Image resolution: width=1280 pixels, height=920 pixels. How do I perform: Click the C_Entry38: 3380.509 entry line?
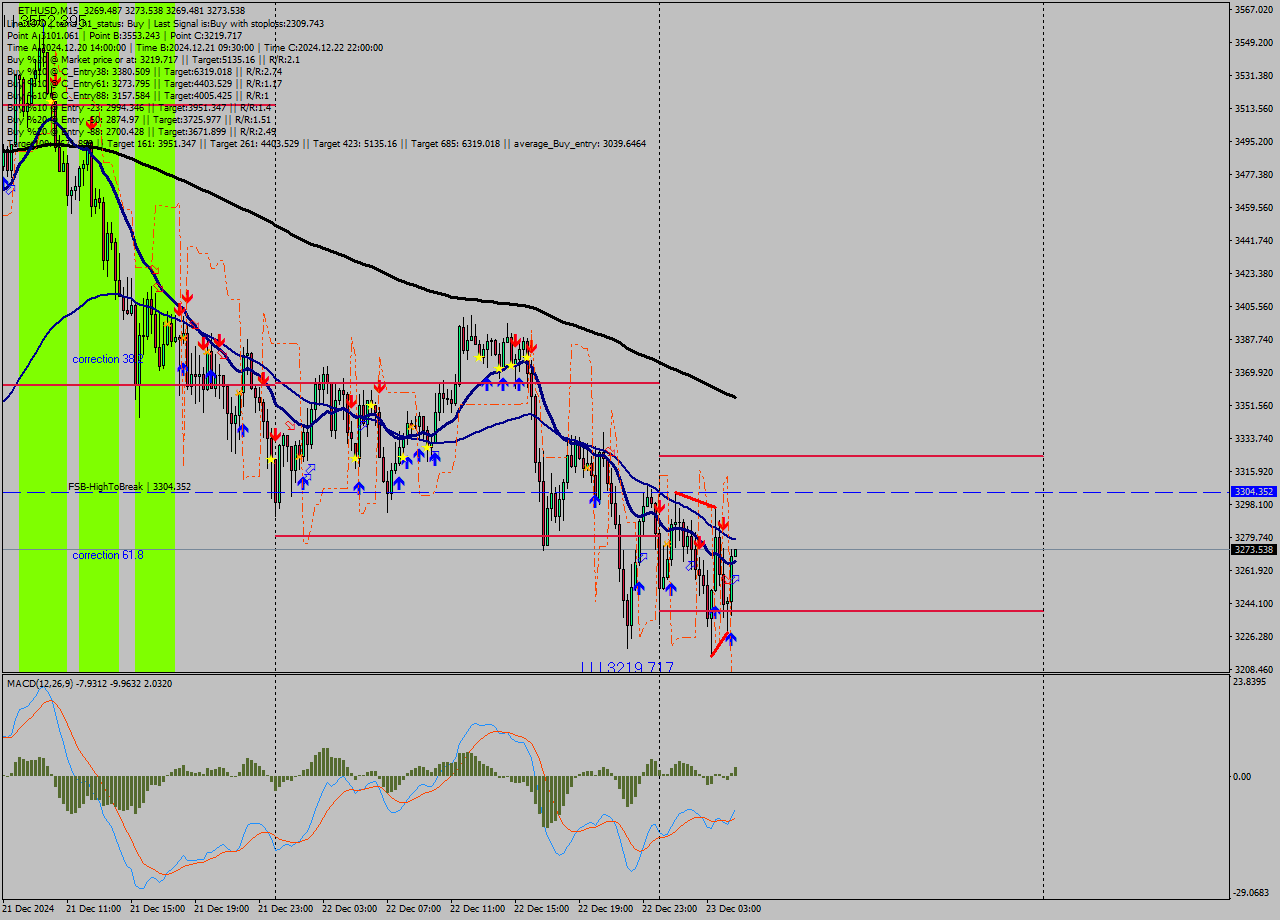145,71
